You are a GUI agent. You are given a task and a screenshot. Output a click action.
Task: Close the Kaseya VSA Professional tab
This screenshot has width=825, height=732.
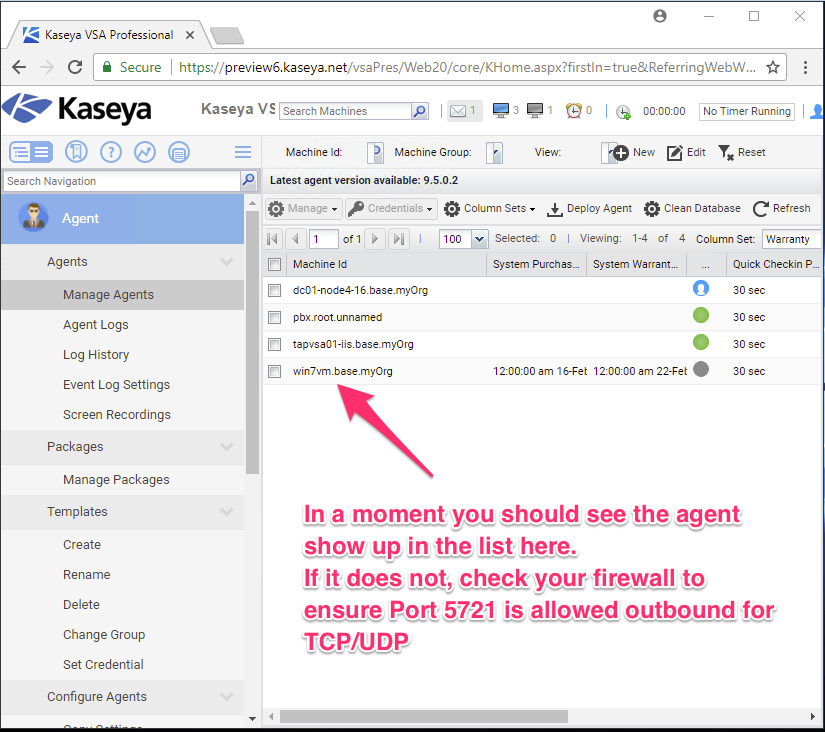pos(190,35)
